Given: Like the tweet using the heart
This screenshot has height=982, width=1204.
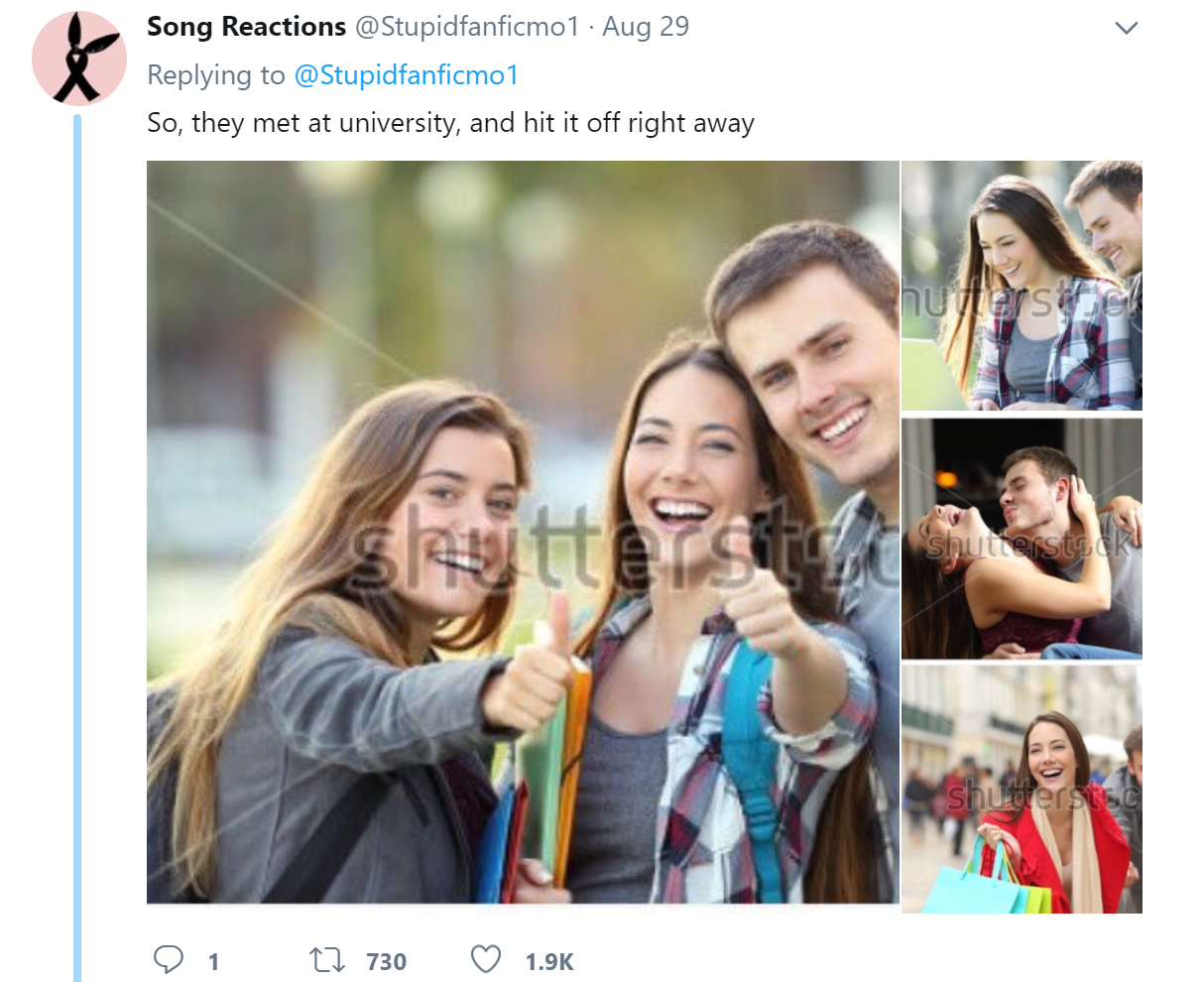Looking at the screenshot, I should click(x=486, y=960).
